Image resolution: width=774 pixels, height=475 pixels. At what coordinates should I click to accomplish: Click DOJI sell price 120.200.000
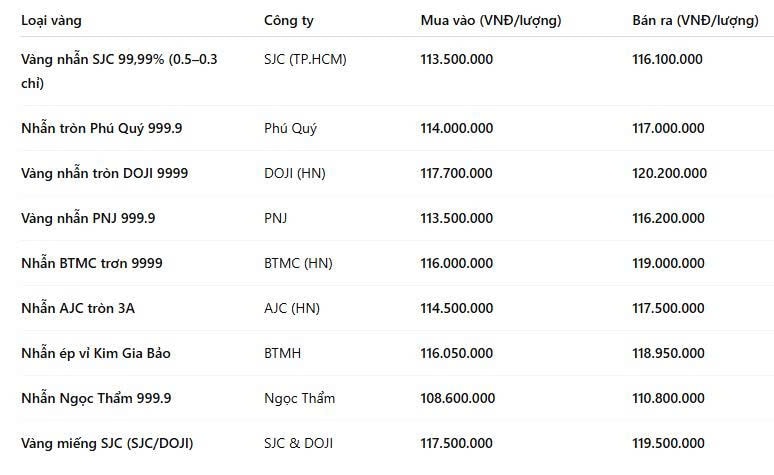pos(669,173)
